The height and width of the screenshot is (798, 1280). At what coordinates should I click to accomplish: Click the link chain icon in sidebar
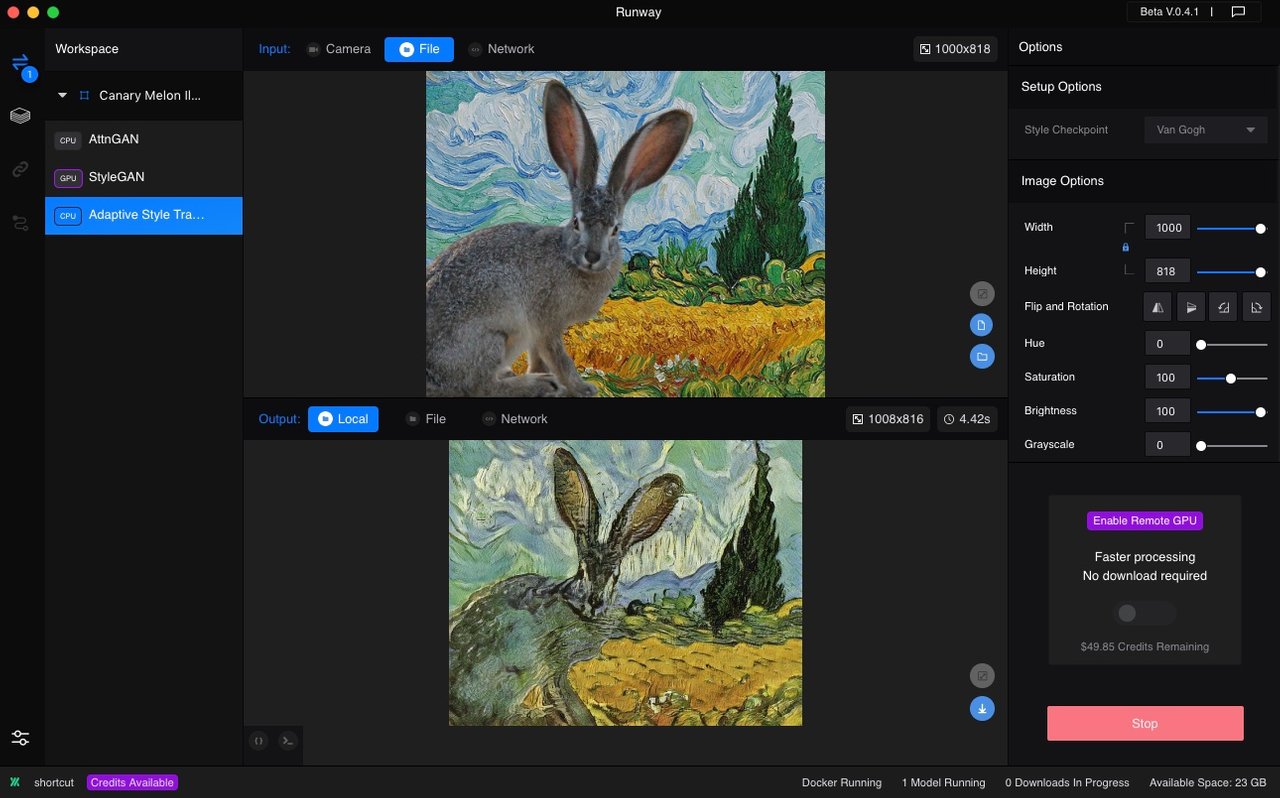20,170
